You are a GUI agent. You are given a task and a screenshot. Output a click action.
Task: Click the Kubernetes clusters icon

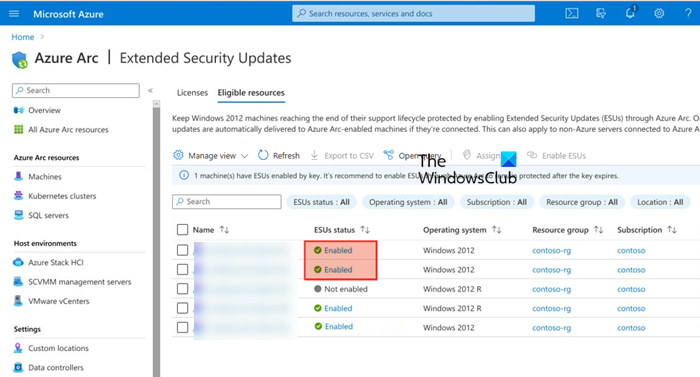pos(18,196)
